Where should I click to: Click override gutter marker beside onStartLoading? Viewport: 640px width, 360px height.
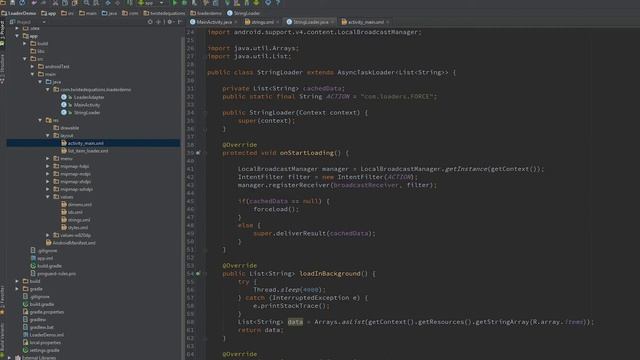point(198,153)
